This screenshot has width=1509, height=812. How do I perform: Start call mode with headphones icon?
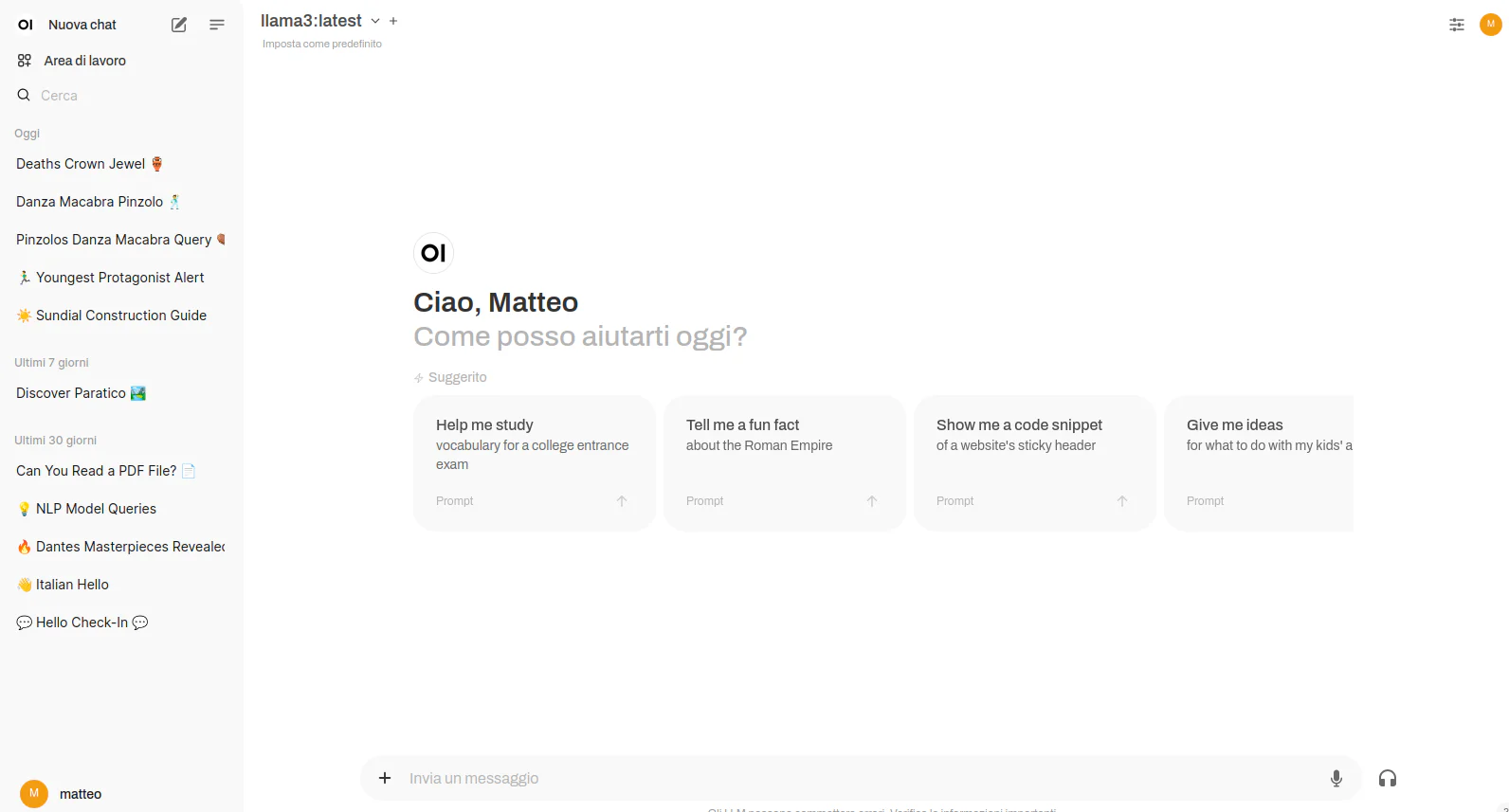click(1388, 778)
